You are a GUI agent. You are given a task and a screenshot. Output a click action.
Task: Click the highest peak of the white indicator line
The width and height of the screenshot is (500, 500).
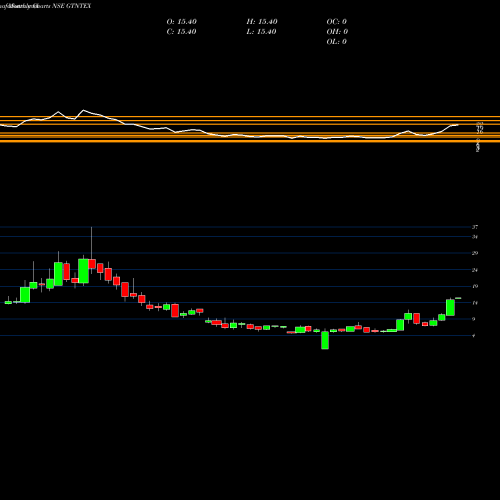click(x=83, y=110)
